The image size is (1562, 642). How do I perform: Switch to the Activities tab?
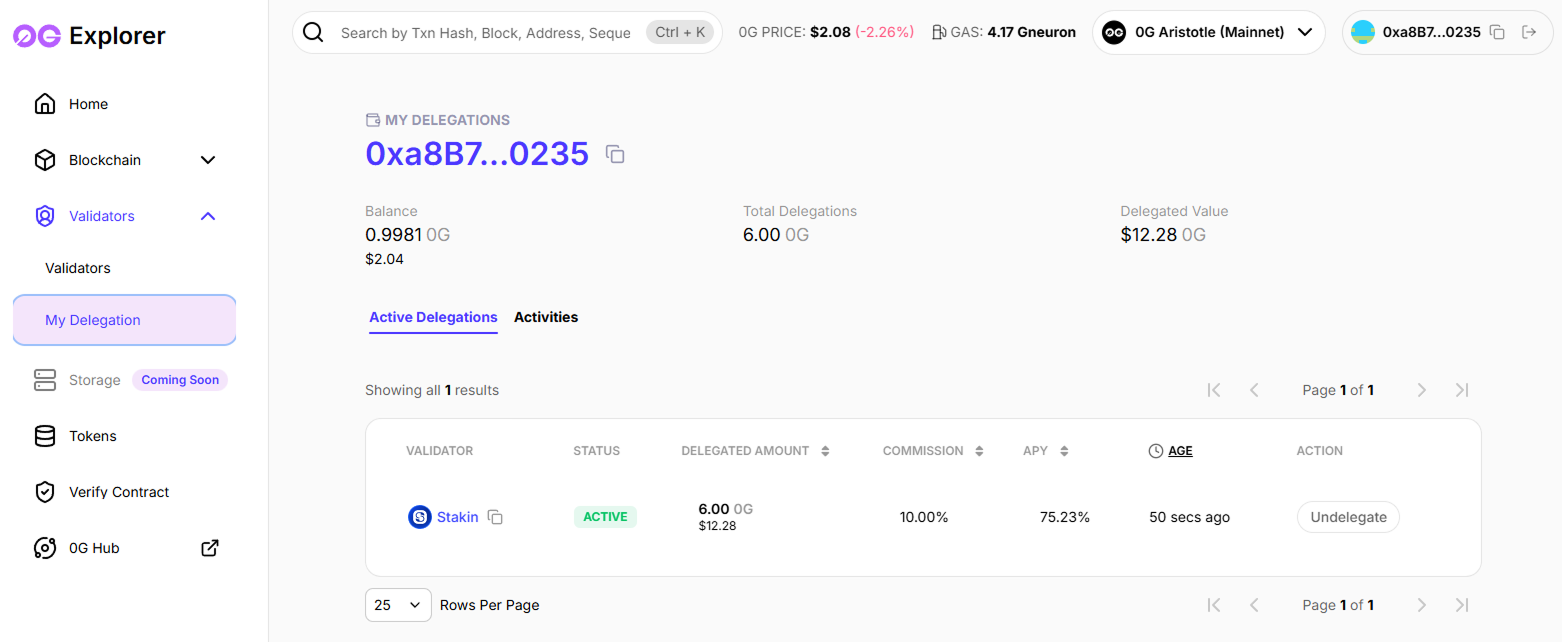(546, 317)
